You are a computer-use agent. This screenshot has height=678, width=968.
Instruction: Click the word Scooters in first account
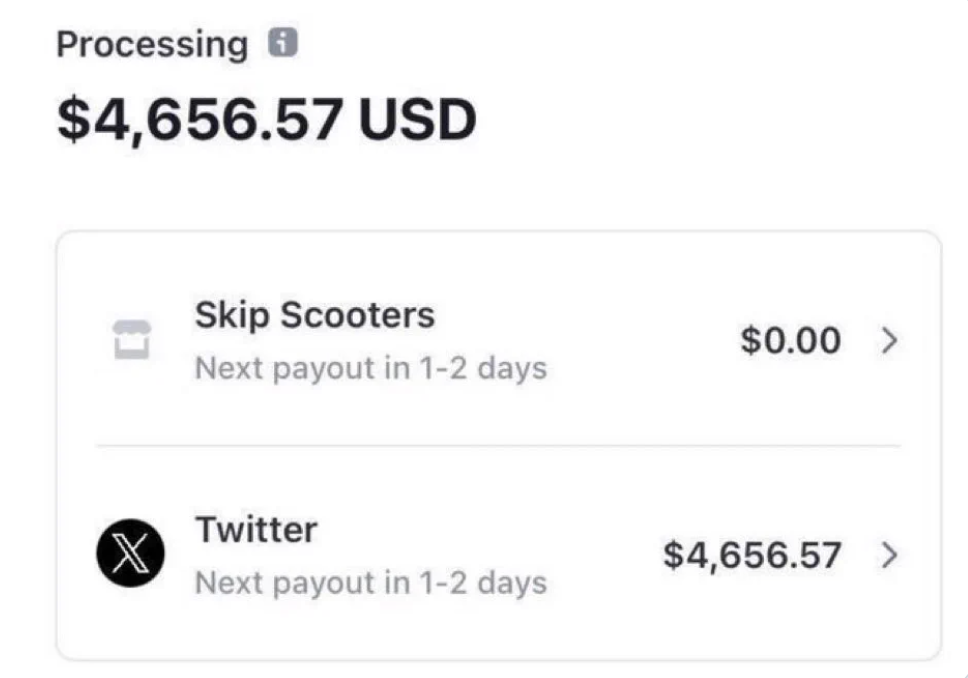[x=357, y=316]
